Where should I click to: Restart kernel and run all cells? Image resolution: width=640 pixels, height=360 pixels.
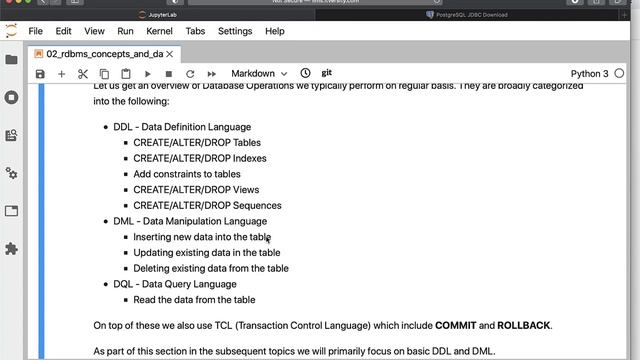coord(211,74)
